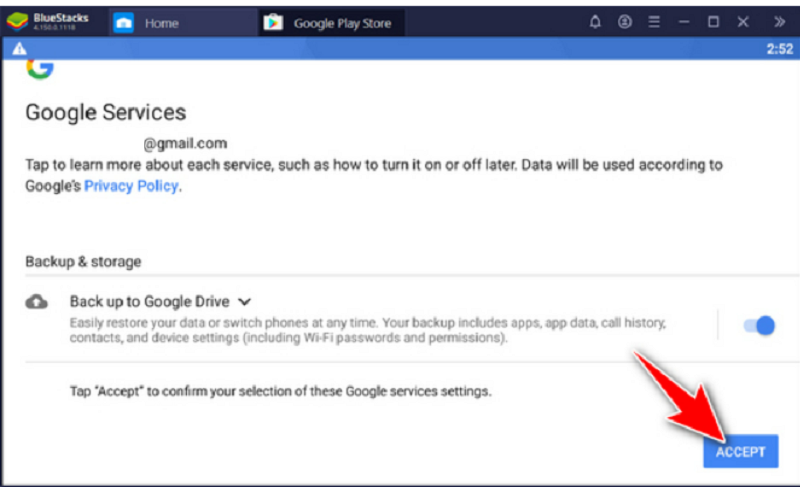The image size is (800, 487).
Task: Maximize the BlueStacks window
Action: click(713, 22)
